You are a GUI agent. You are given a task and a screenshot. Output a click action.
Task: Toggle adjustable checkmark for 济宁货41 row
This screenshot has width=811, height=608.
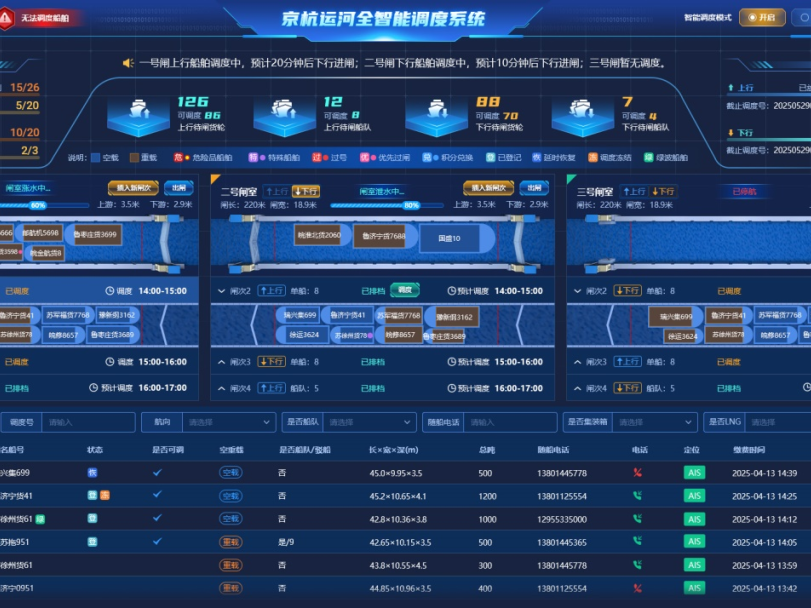tap(157, 495)
